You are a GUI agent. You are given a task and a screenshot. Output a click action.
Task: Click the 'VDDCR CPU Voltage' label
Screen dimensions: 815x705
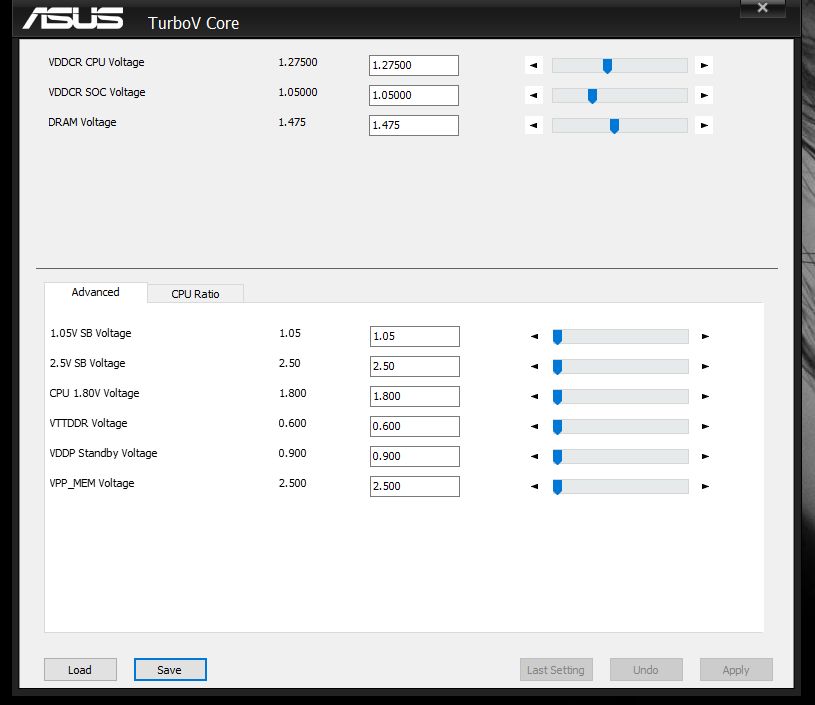[x=96, y=62]
